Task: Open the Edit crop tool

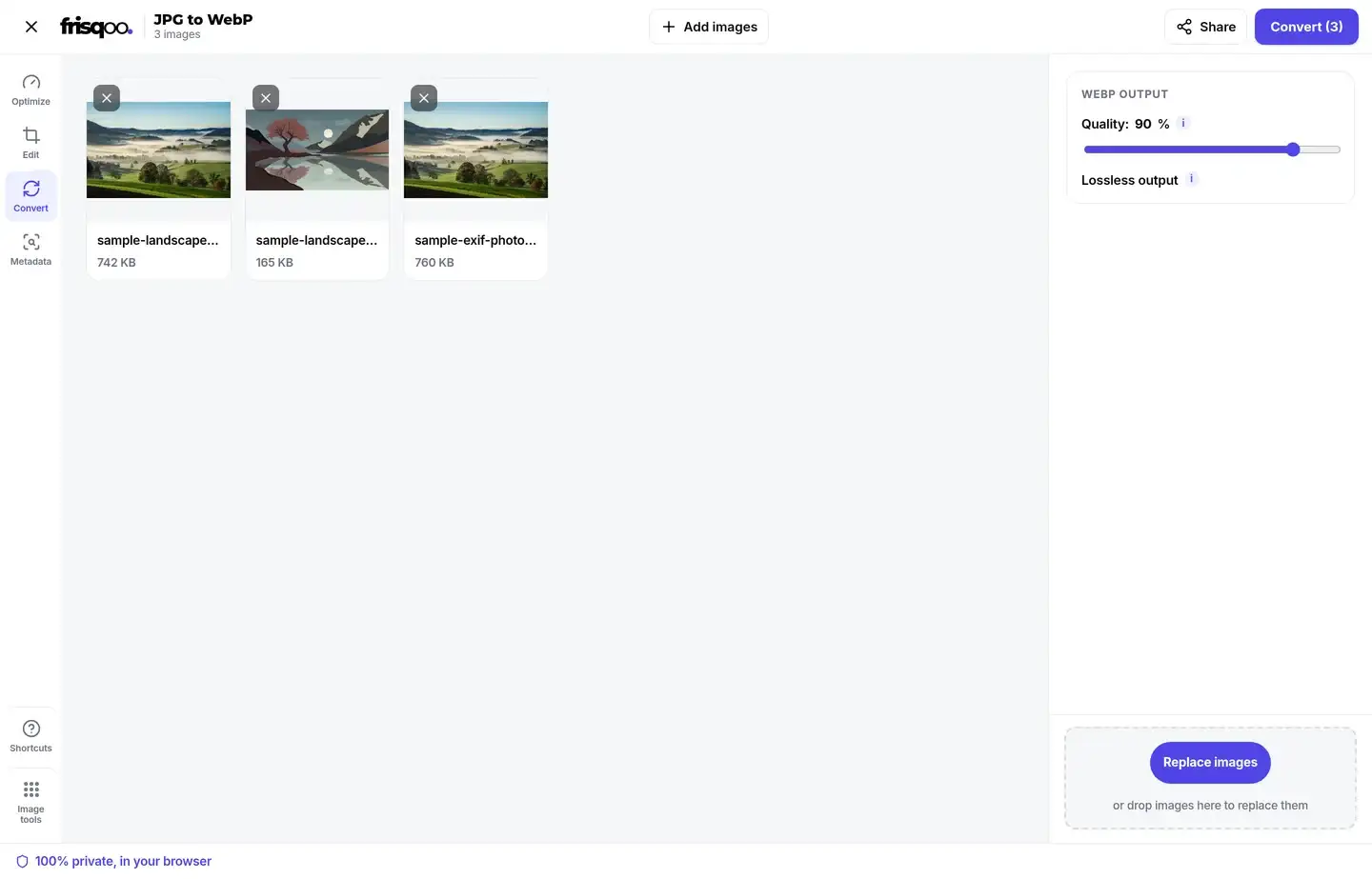Action: (30, 143)
